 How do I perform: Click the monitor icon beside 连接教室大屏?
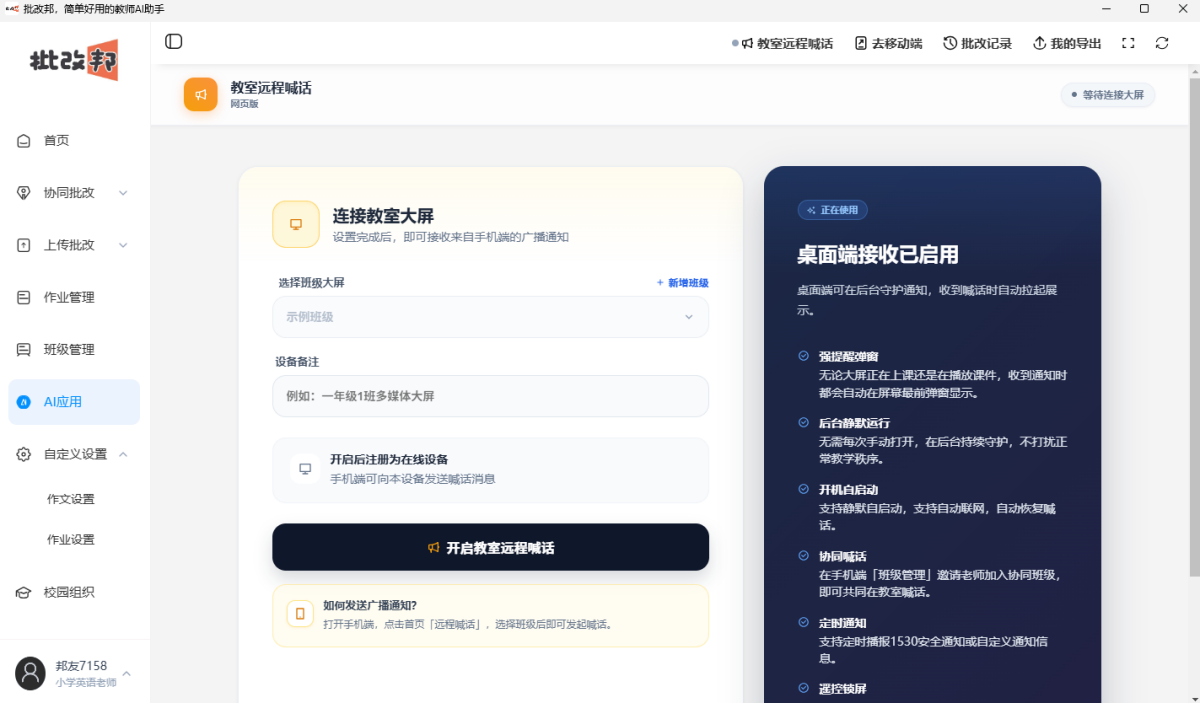coord(296,224)
